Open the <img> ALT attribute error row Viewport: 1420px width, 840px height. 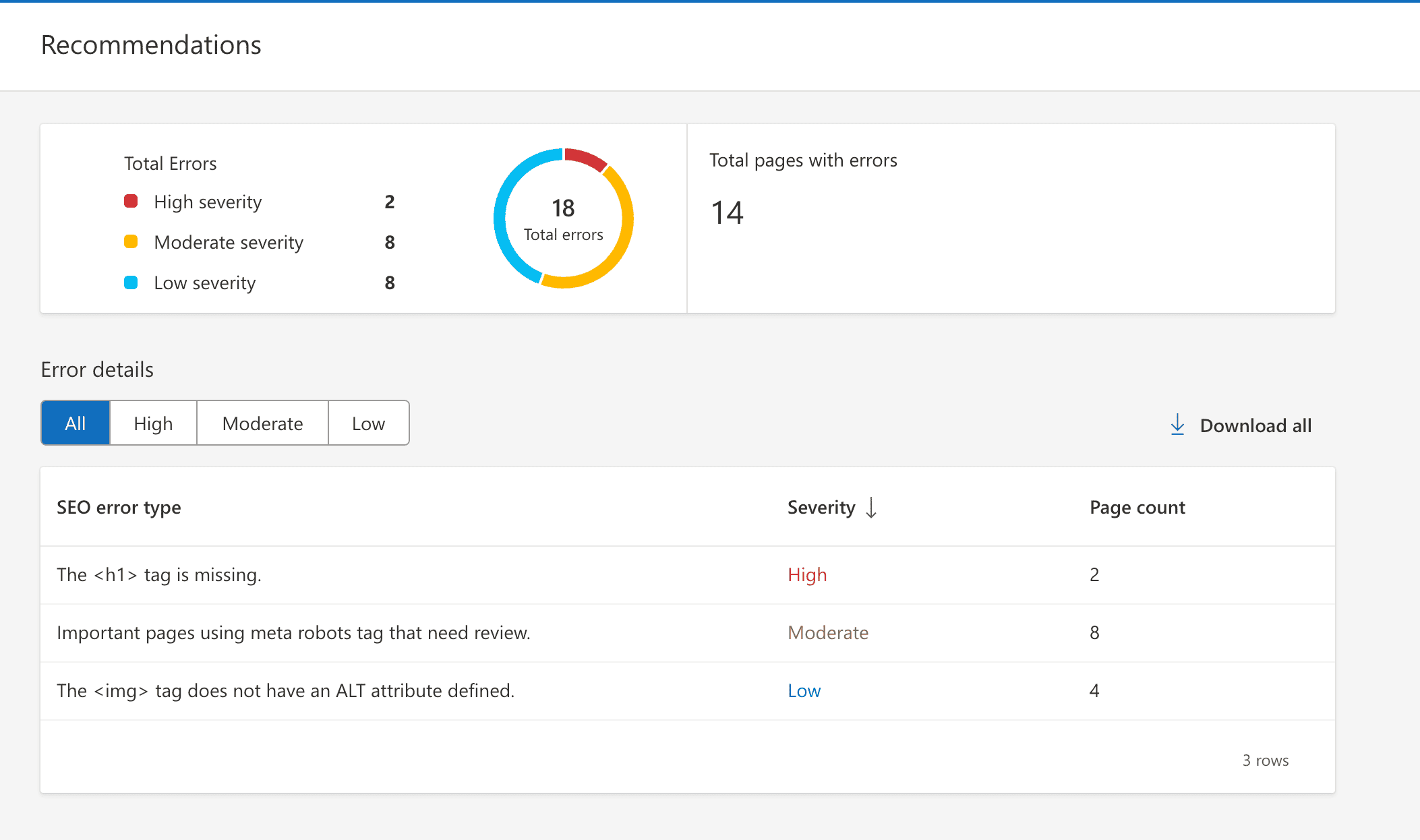pos(688,691)
